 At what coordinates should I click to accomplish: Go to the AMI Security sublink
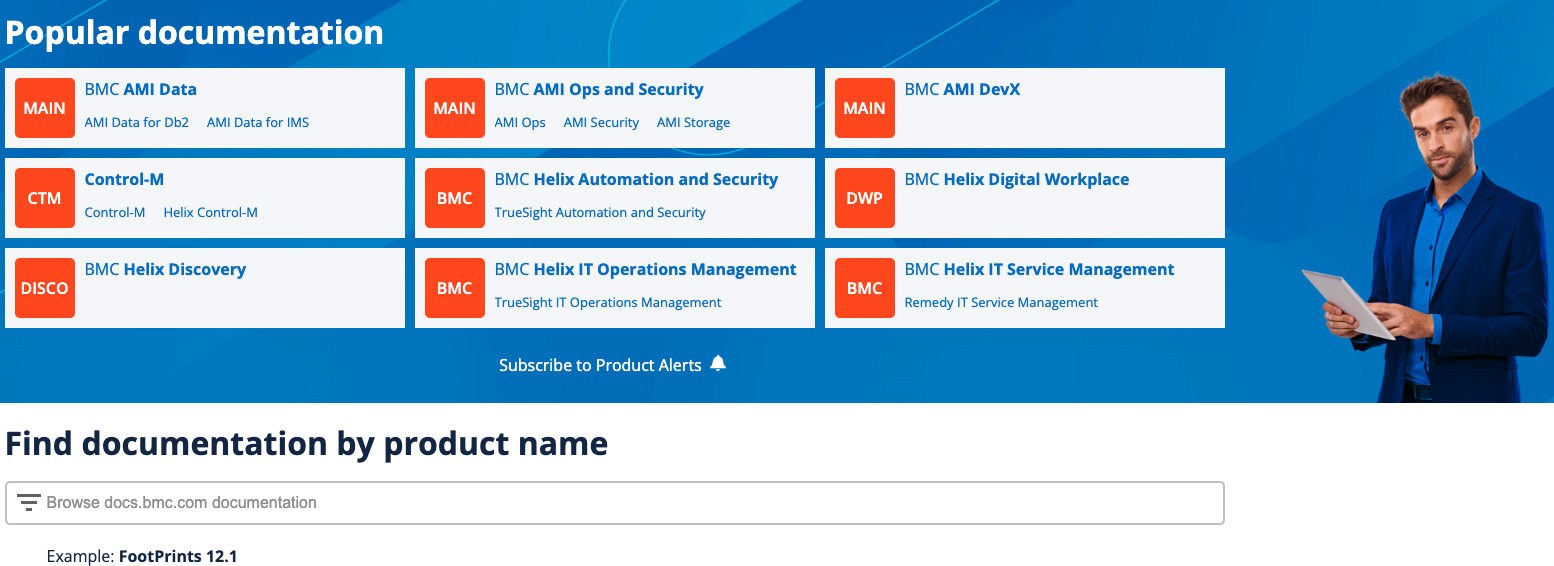click(x=601, y=122)
